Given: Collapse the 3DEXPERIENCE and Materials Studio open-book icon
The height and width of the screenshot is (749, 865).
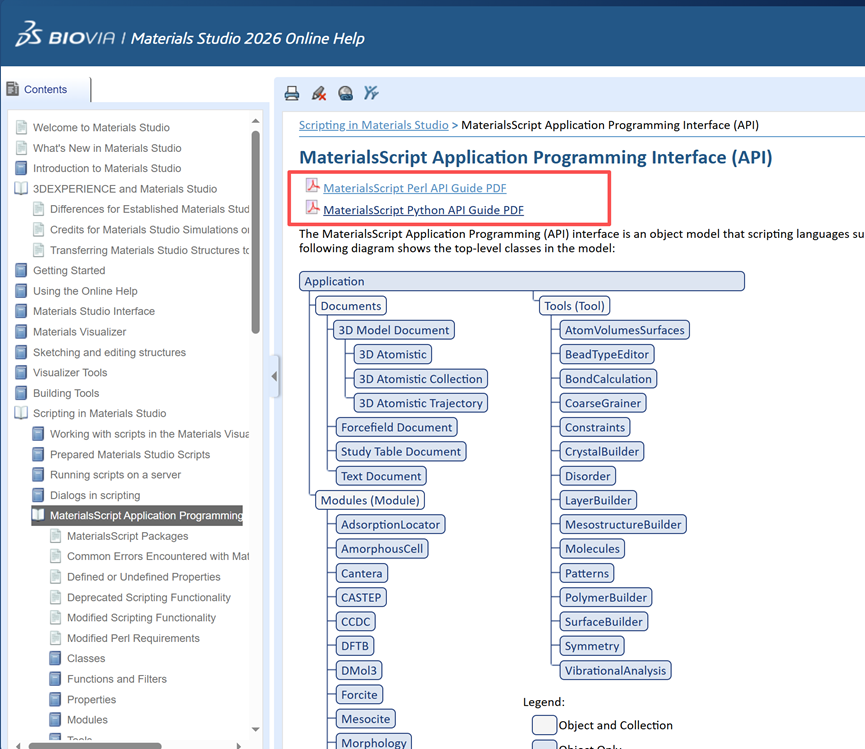Looking at the screenshot, I should [x=21, y=189].
